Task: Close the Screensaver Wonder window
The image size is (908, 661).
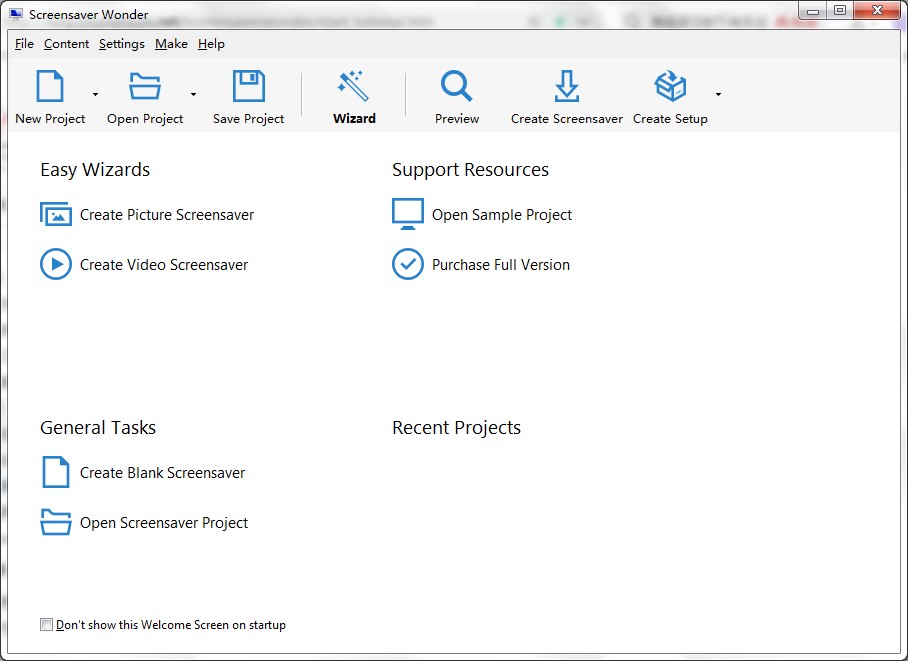Action: 877,11
